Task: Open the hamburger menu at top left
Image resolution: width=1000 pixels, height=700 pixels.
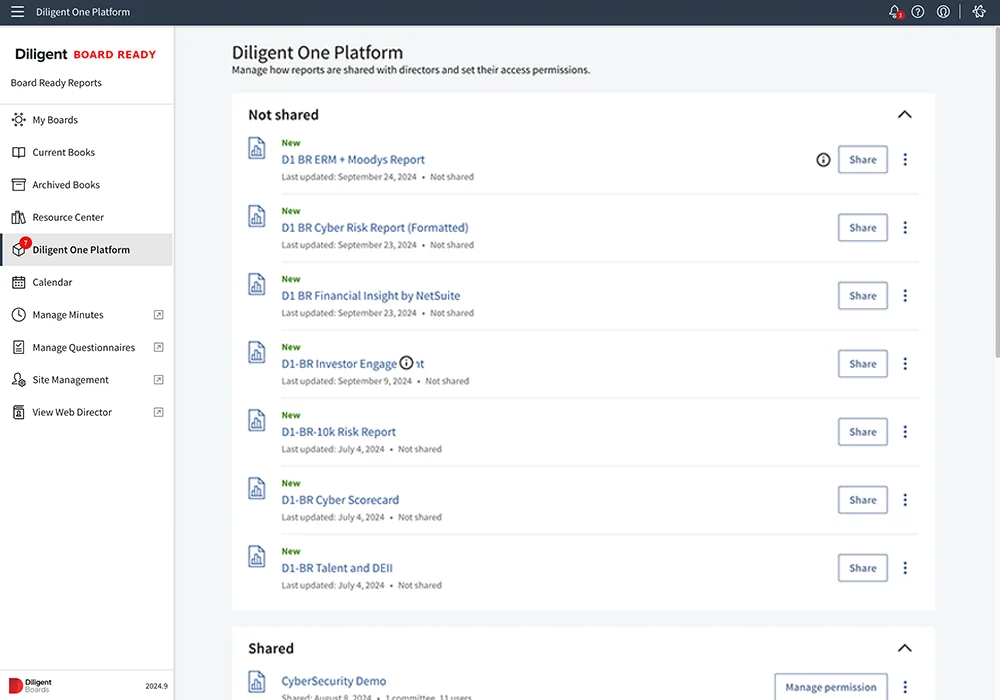Action: click(x=16, y=11)
